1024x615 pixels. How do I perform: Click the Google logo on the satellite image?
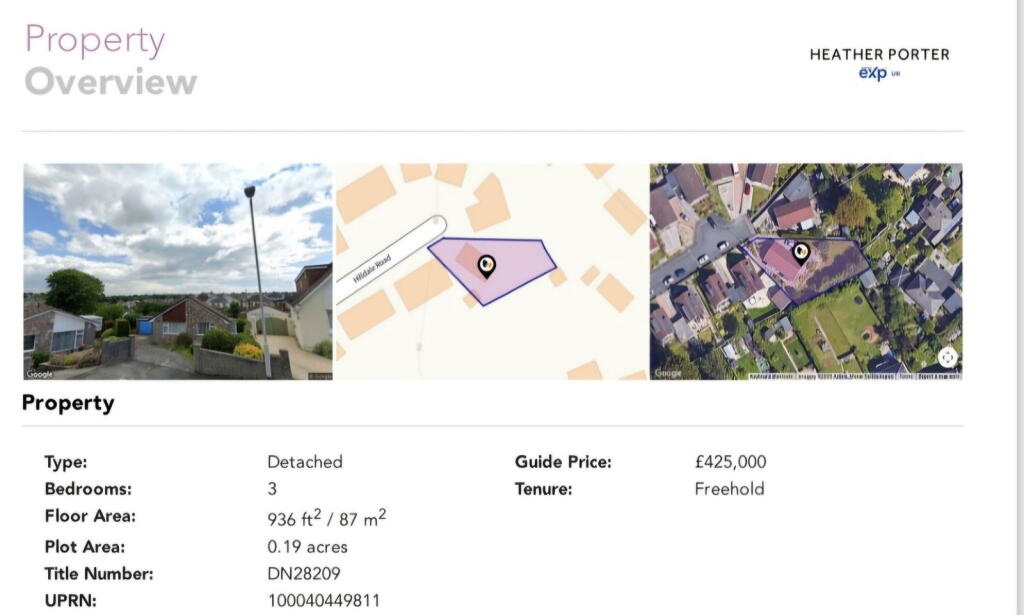pyautogui.click(x=667, y=374)
